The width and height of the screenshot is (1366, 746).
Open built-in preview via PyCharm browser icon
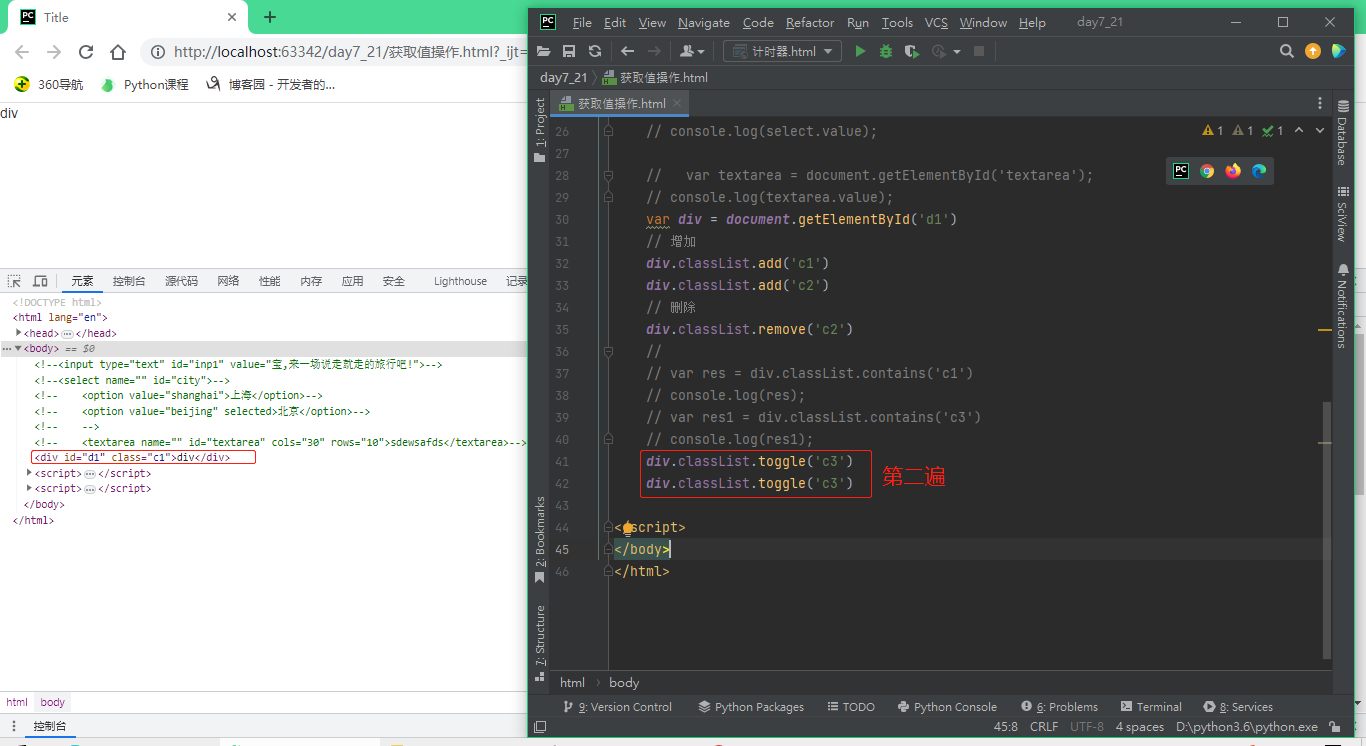tap(1181, 171)
